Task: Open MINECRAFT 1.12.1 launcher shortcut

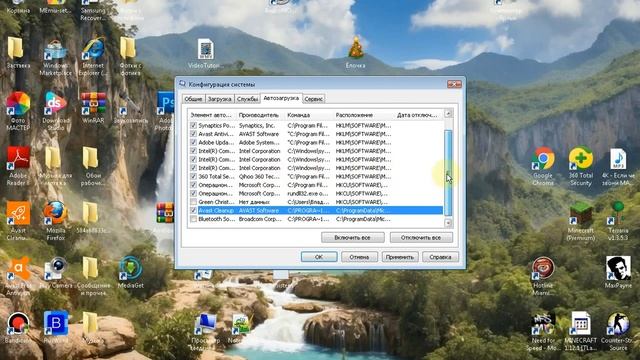Action: pyautogui.click(x=581, y=331)
